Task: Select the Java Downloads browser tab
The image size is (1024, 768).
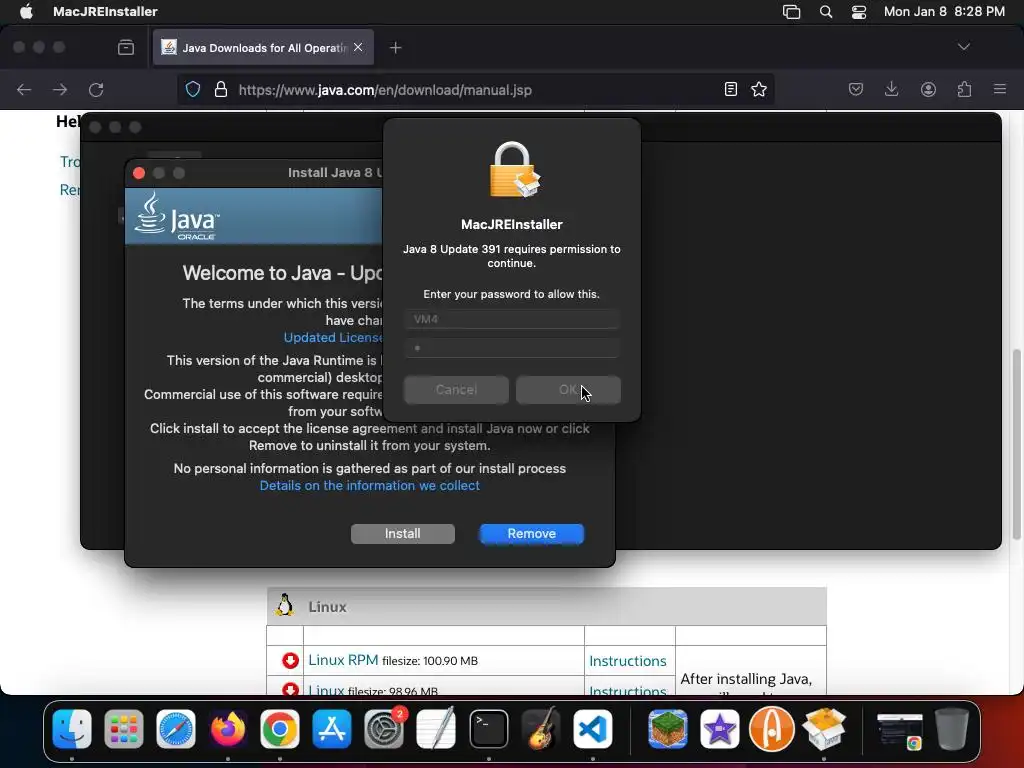Action: pos(263,48)
